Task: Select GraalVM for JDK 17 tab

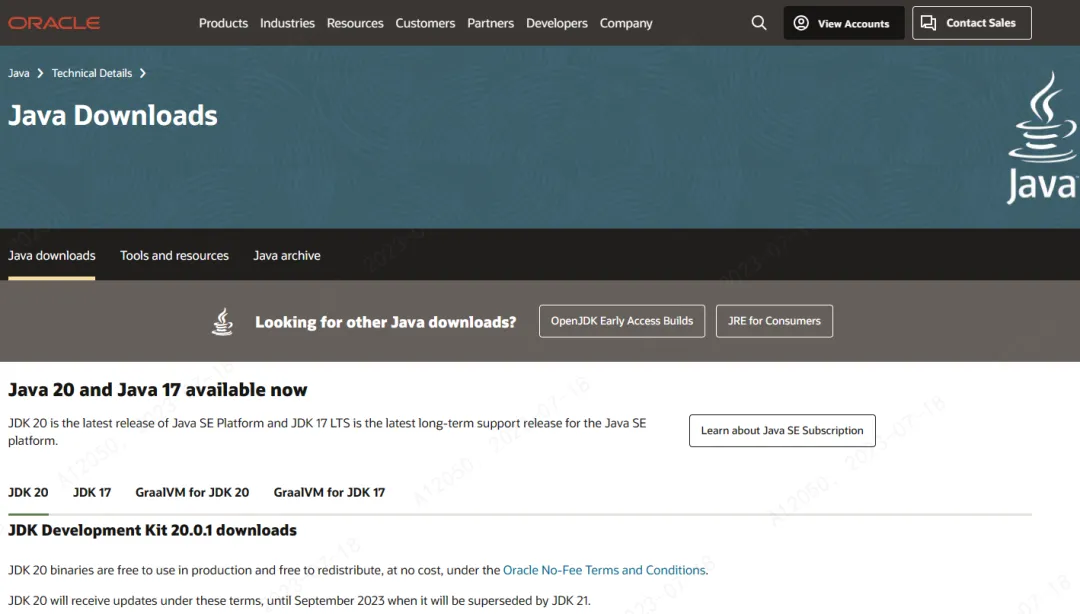Action: [329, 492]
